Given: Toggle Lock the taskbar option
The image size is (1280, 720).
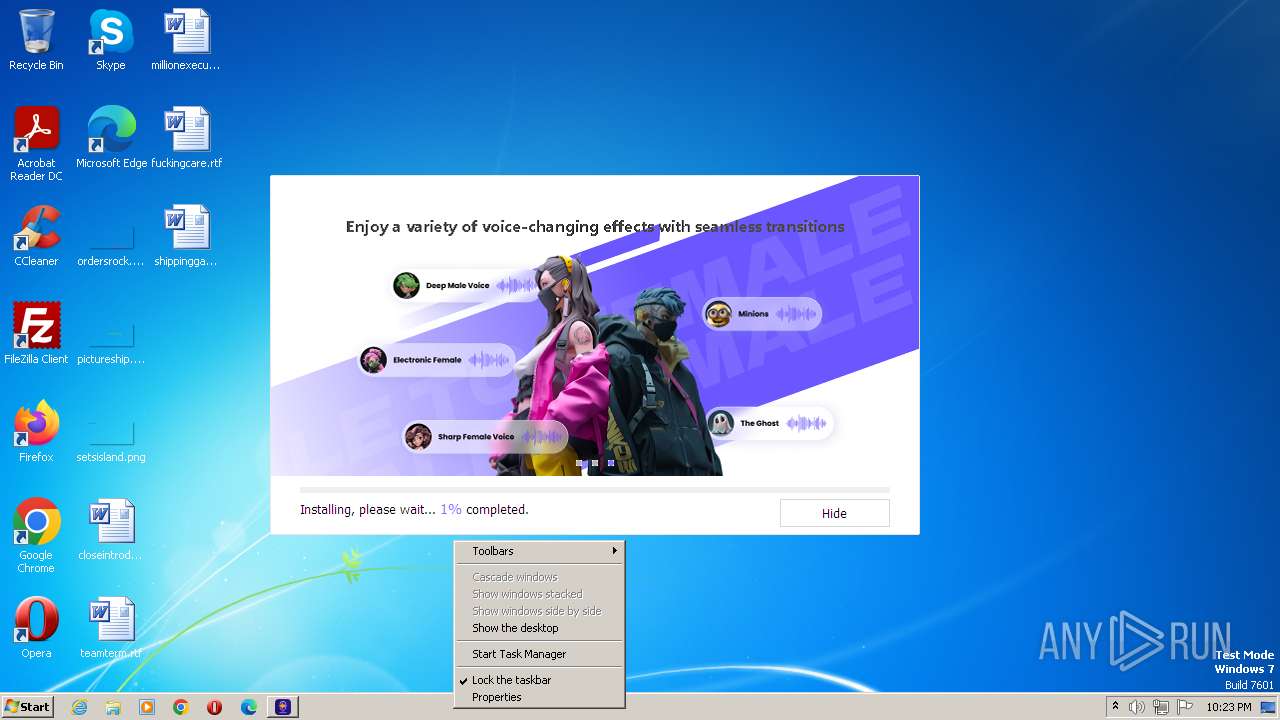Looking at the screenshot, I should pyautogui.click(x=539, y=680).
